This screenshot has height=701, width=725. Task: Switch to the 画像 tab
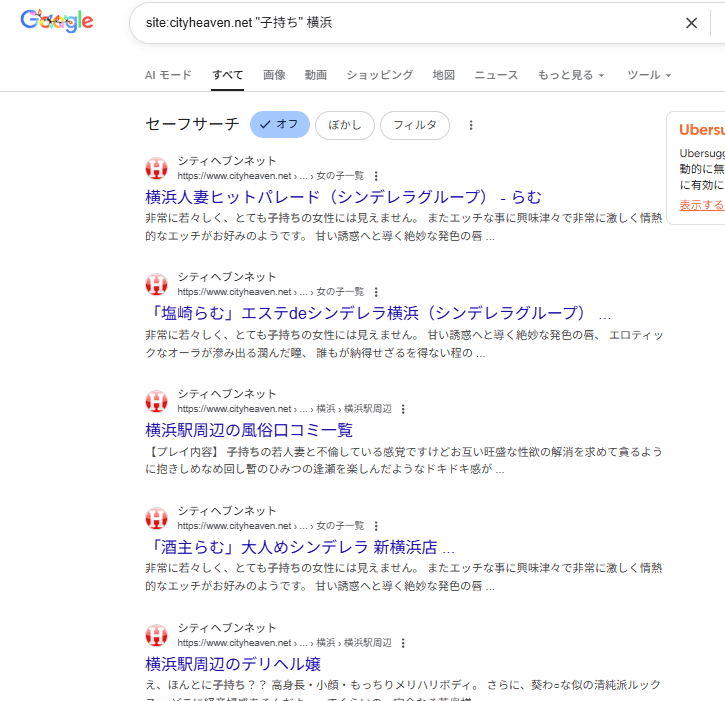[x=274, y=75]
